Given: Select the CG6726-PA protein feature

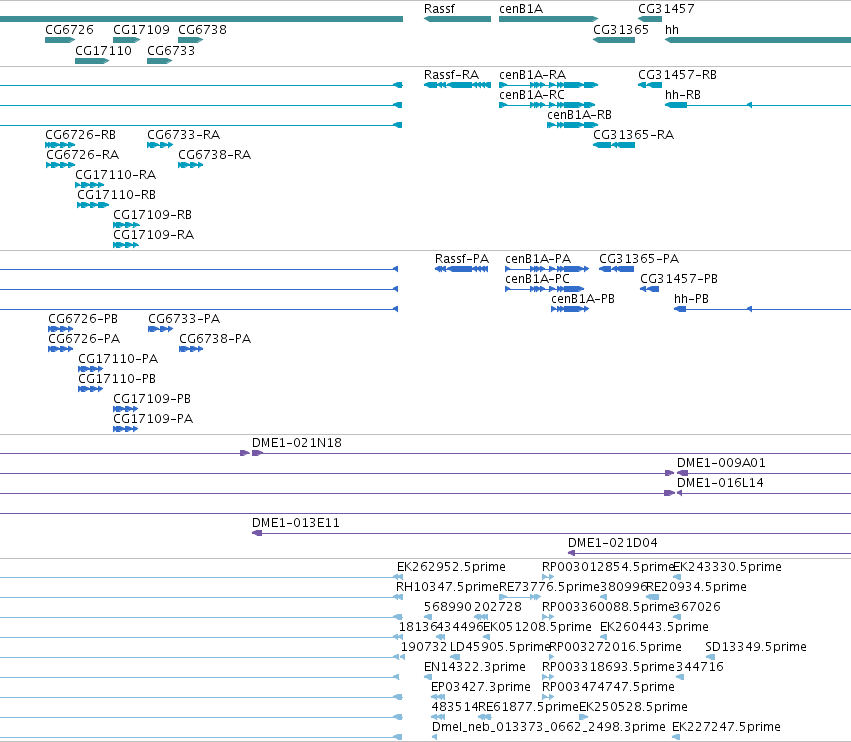Looking at the screenshot, I should pyautogui.click(x=60, y=349).
